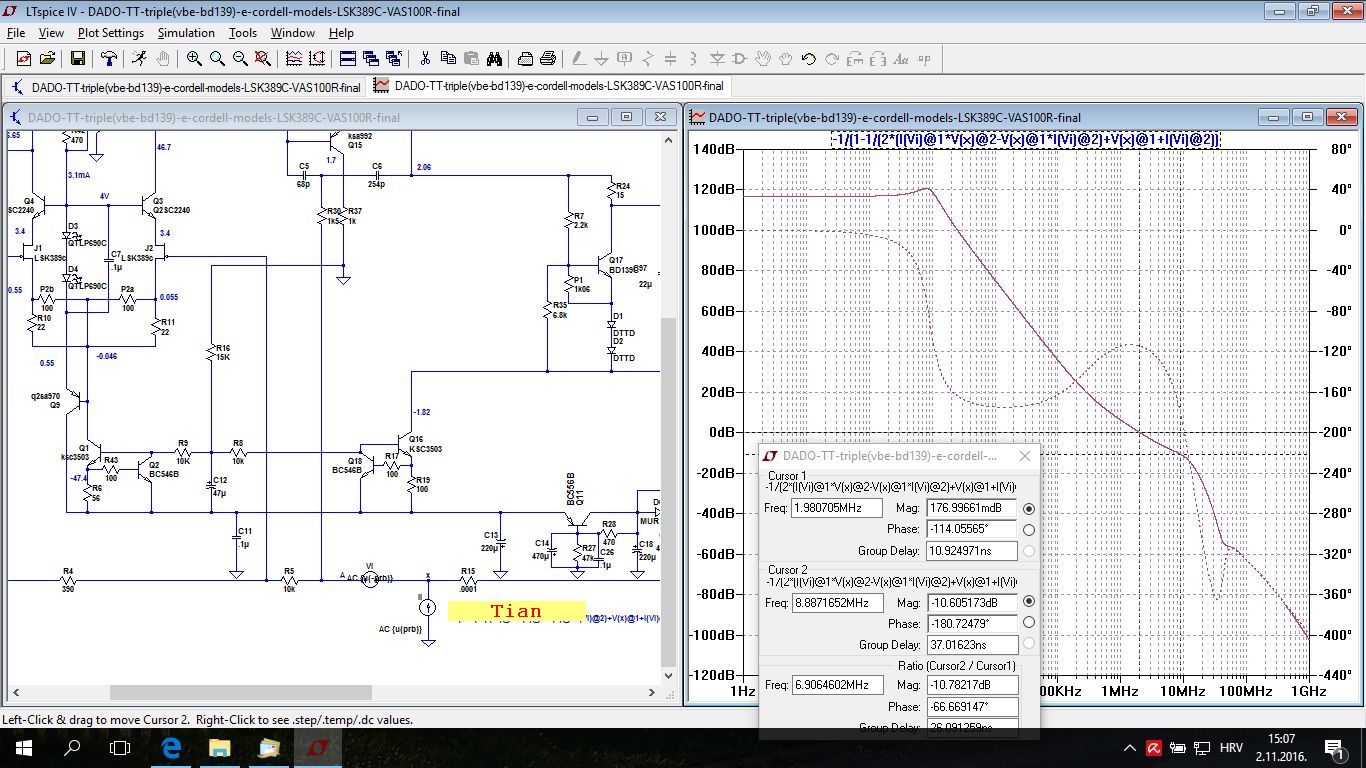Click the Zoom In magnifier icon
Viewport: 1366px width, 768px height.
point(195,59)
